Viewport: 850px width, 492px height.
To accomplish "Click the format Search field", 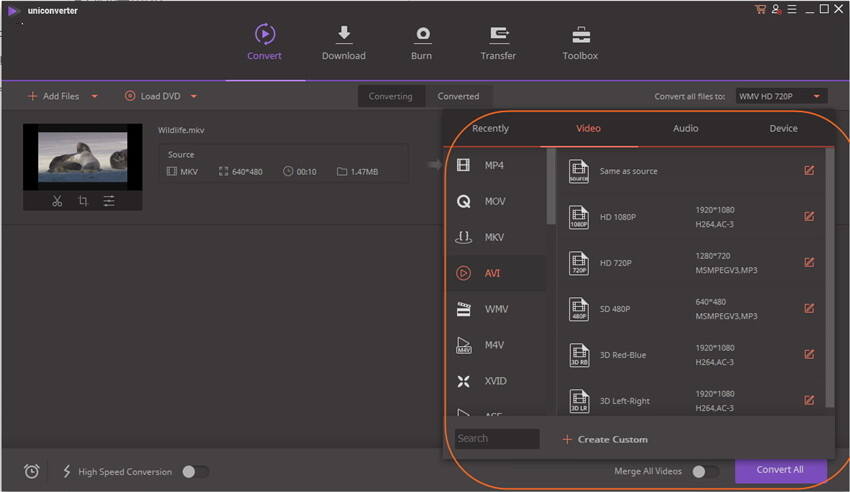I will 497,439.
